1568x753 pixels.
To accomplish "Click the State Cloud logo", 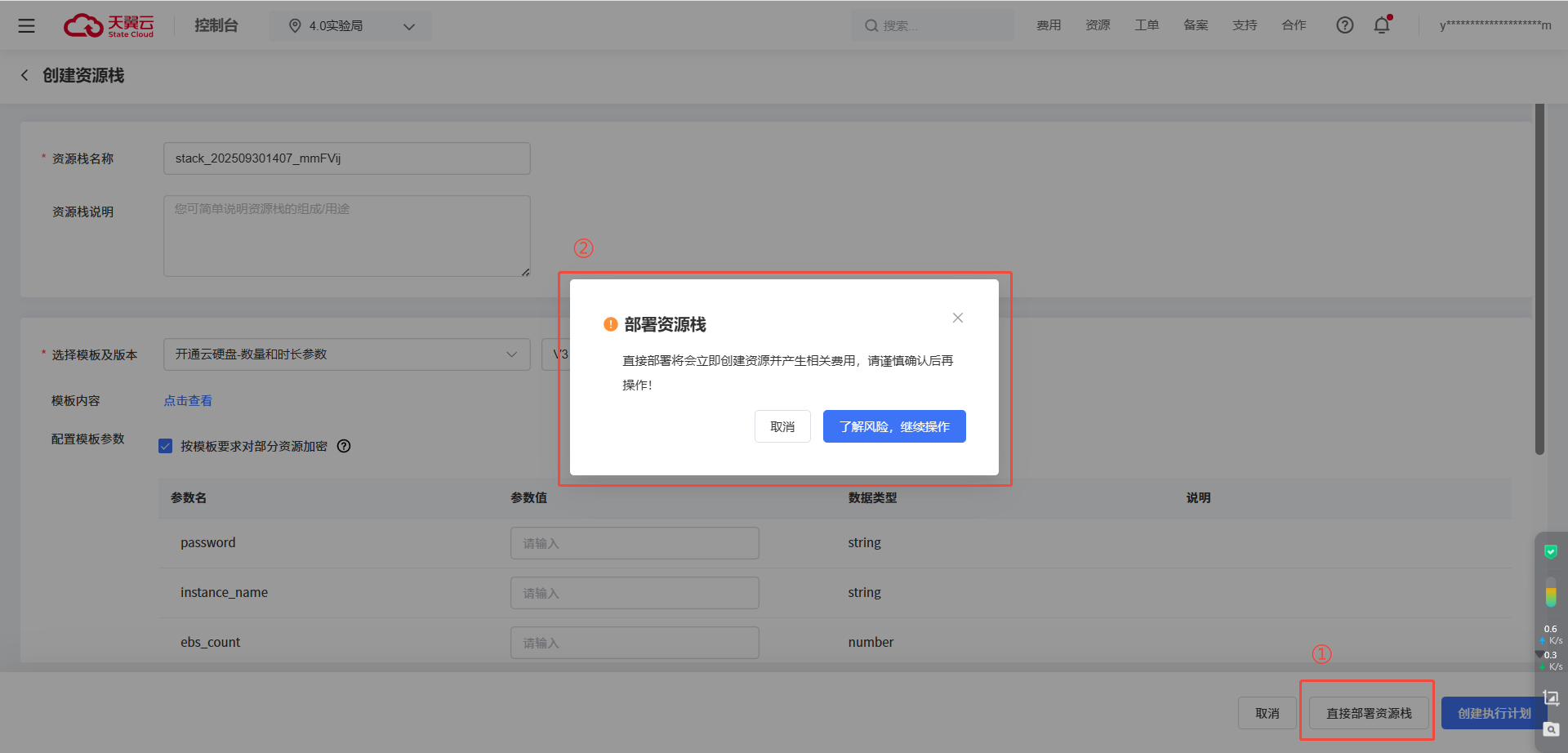I will click(109, 26).
